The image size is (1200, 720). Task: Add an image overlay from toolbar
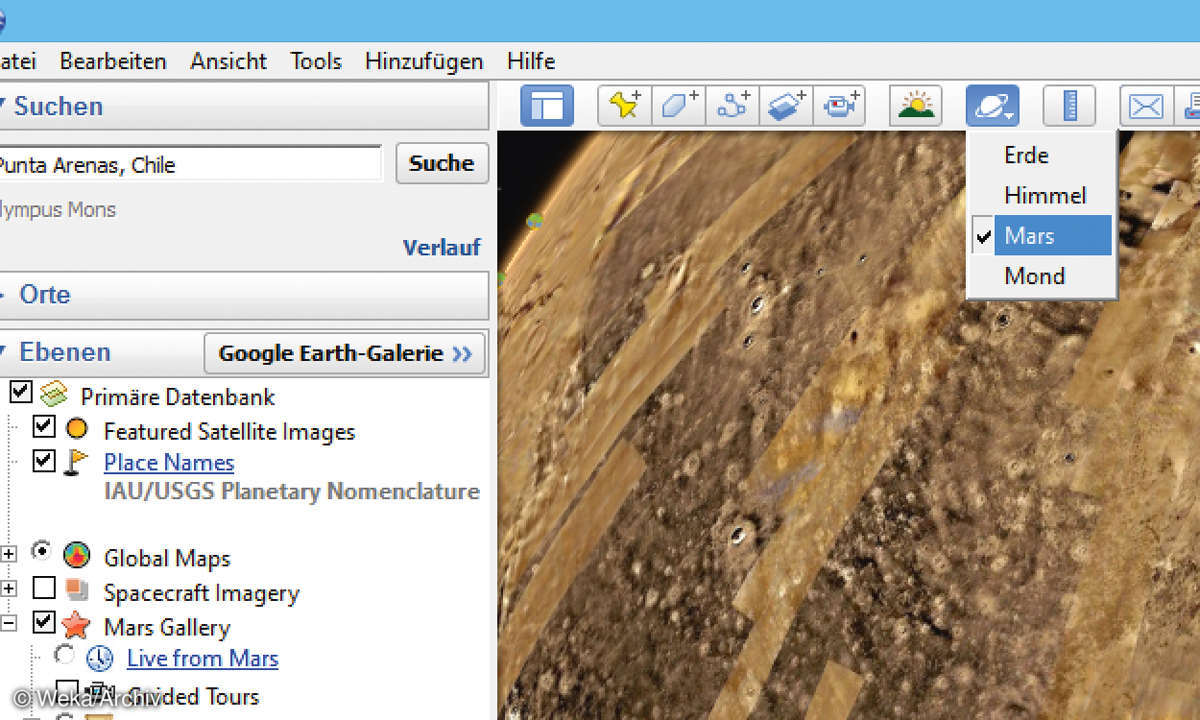pyautogui.click(x=785, y=105)
